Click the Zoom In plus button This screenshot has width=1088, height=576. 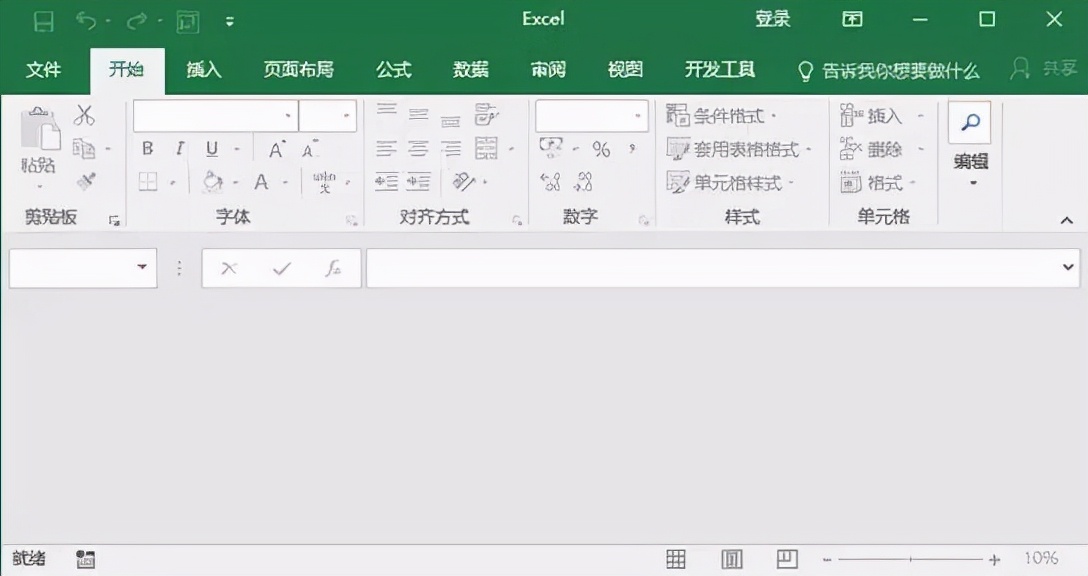(x=994, y=559)
